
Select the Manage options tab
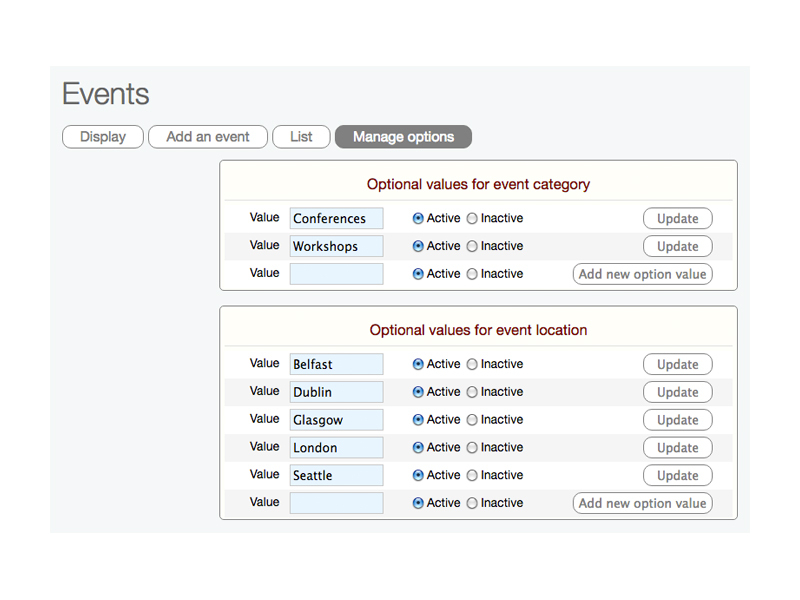point(403,137)
